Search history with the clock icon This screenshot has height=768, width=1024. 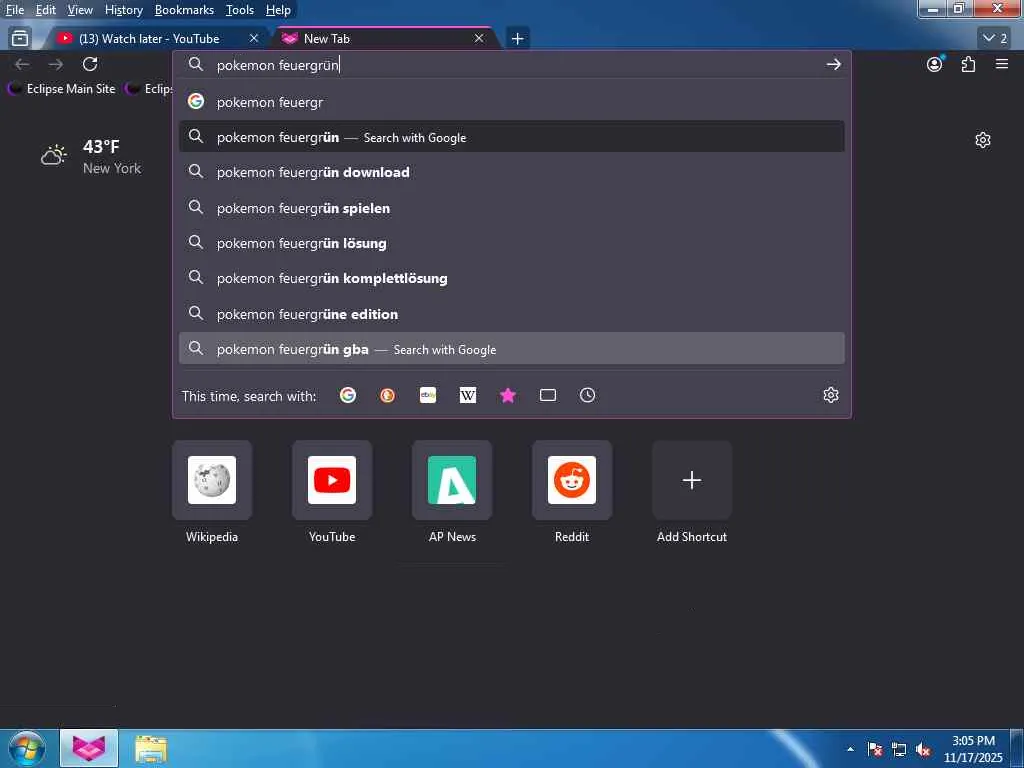tap(587, 395)
